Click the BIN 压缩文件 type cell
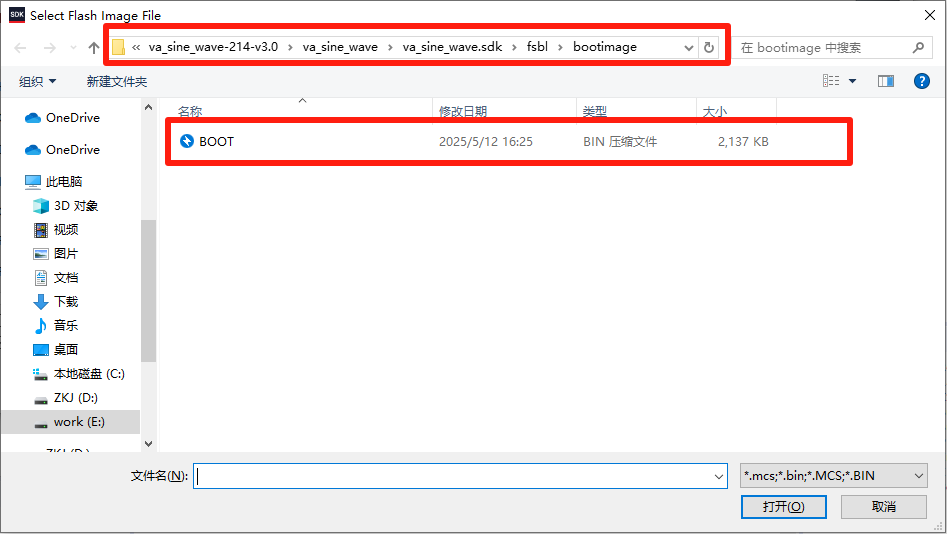Screen dimensions: 947x534 620,141
